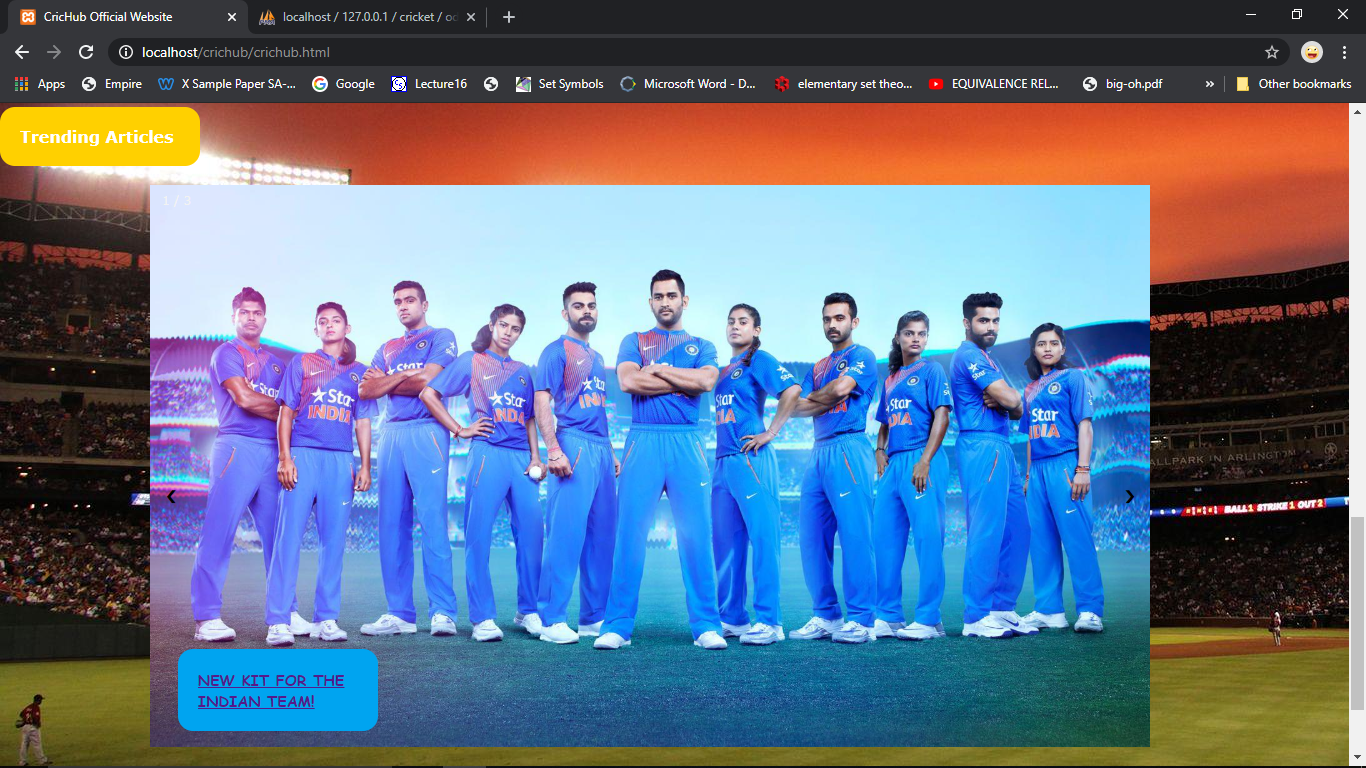Open the Microsoft Word bookmark
The height and width of the screenshot is (768, 1366).
point(689,84)
